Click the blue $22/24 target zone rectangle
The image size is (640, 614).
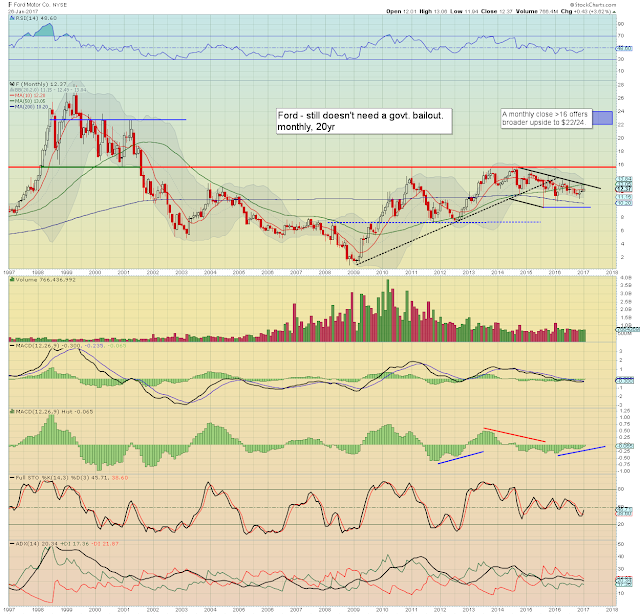[602, 118]
